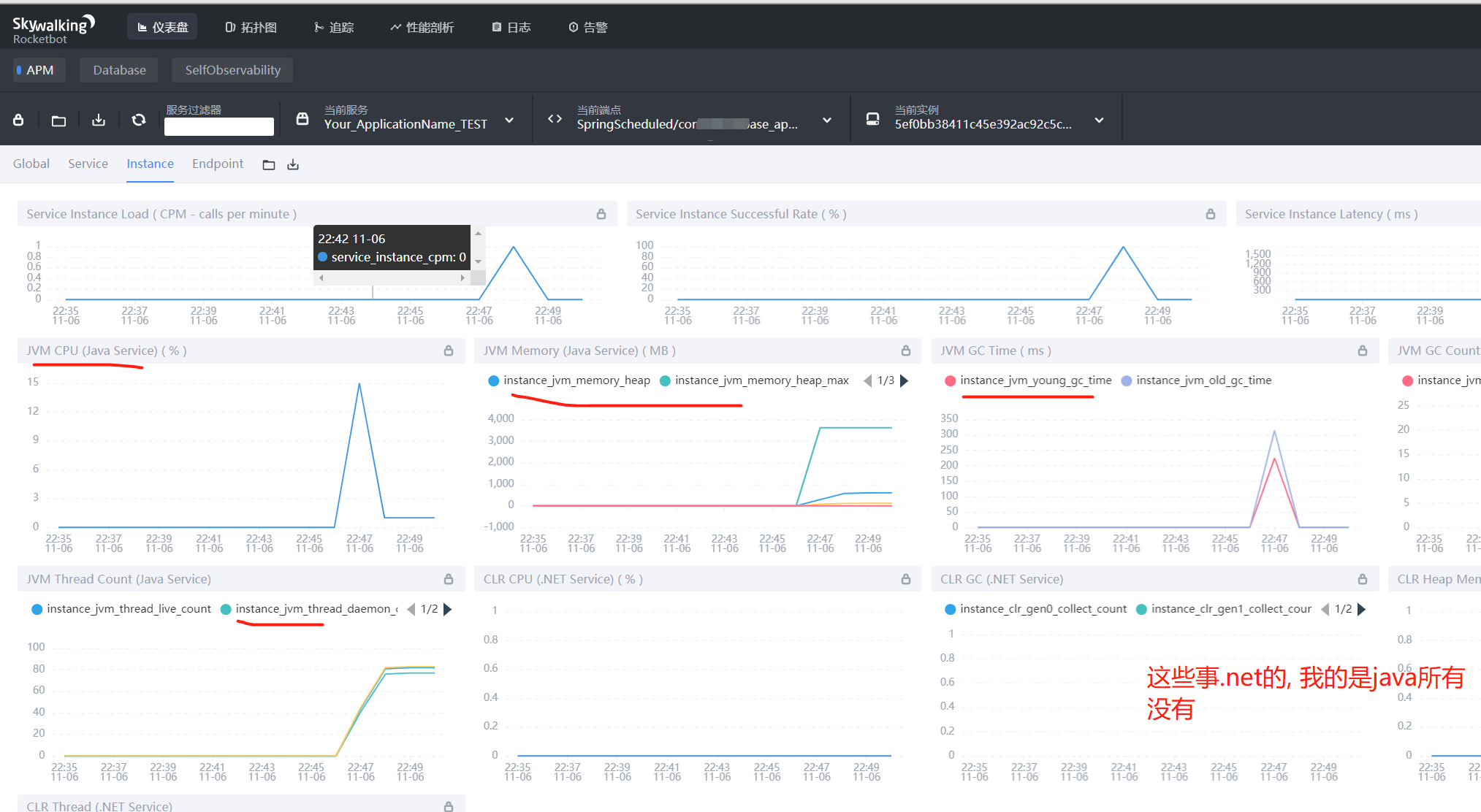Click the 服务过滤器 service filter input
This screenshot has height=812, width=1481.
pos(219,126)
